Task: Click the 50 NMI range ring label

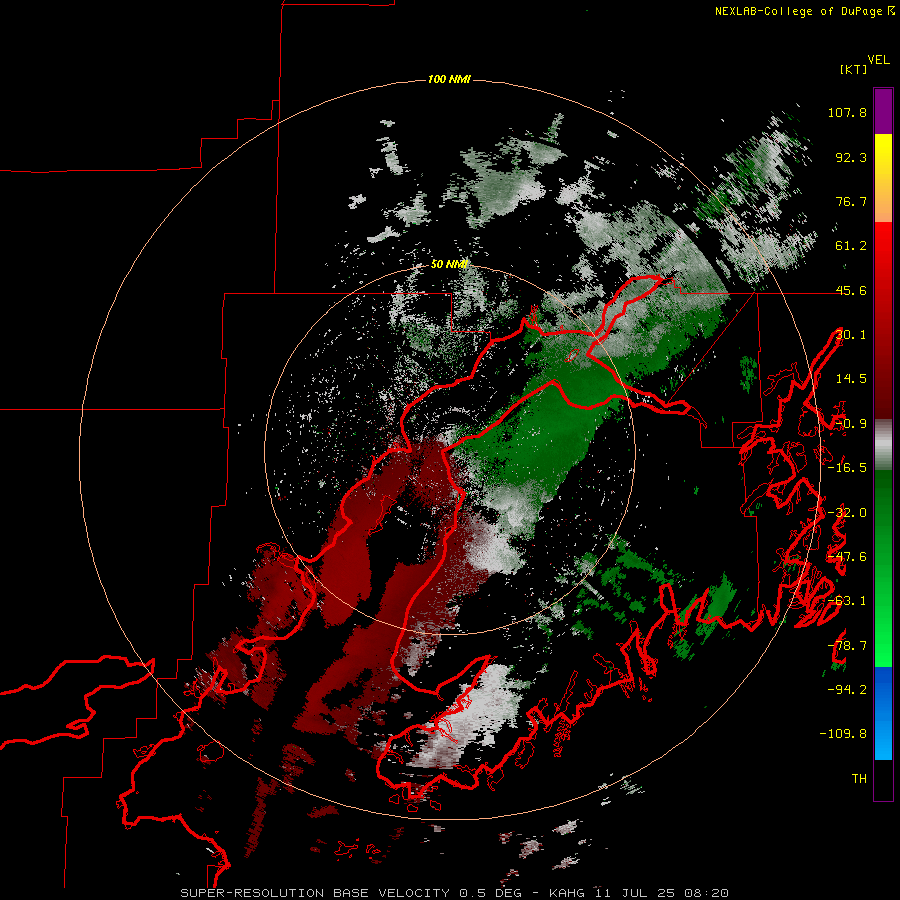Action: (x=449, y=264)
